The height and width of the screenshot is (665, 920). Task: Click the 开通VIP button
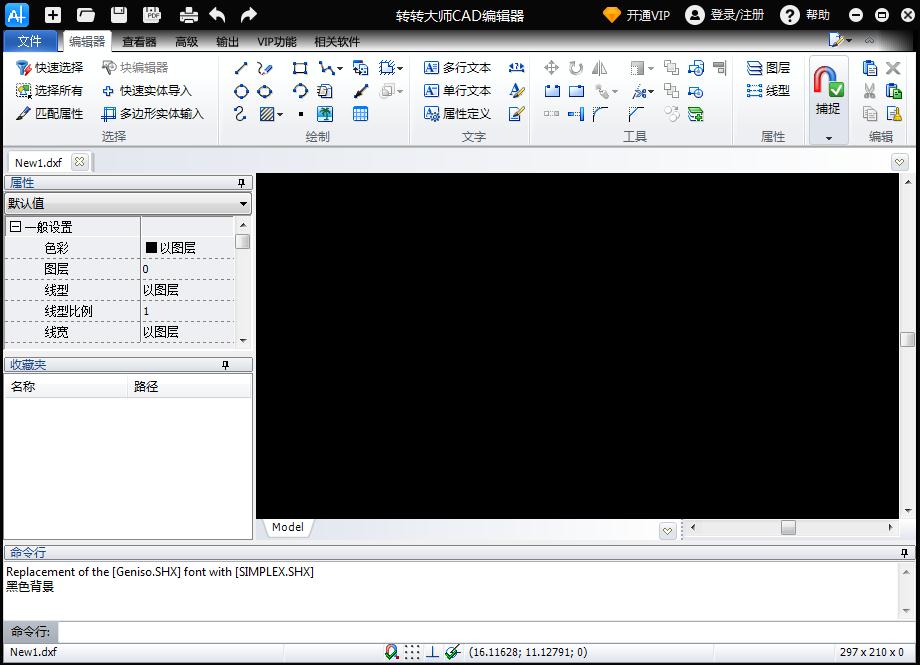click(636, 15)
